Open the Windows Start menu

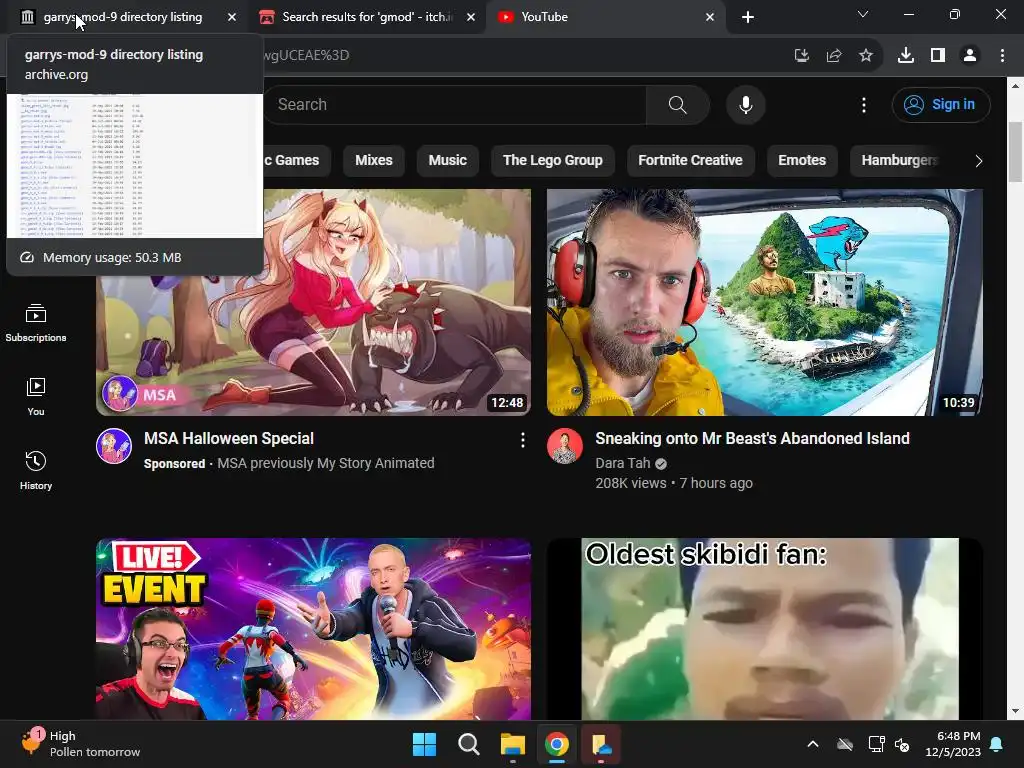coord(424,744)
